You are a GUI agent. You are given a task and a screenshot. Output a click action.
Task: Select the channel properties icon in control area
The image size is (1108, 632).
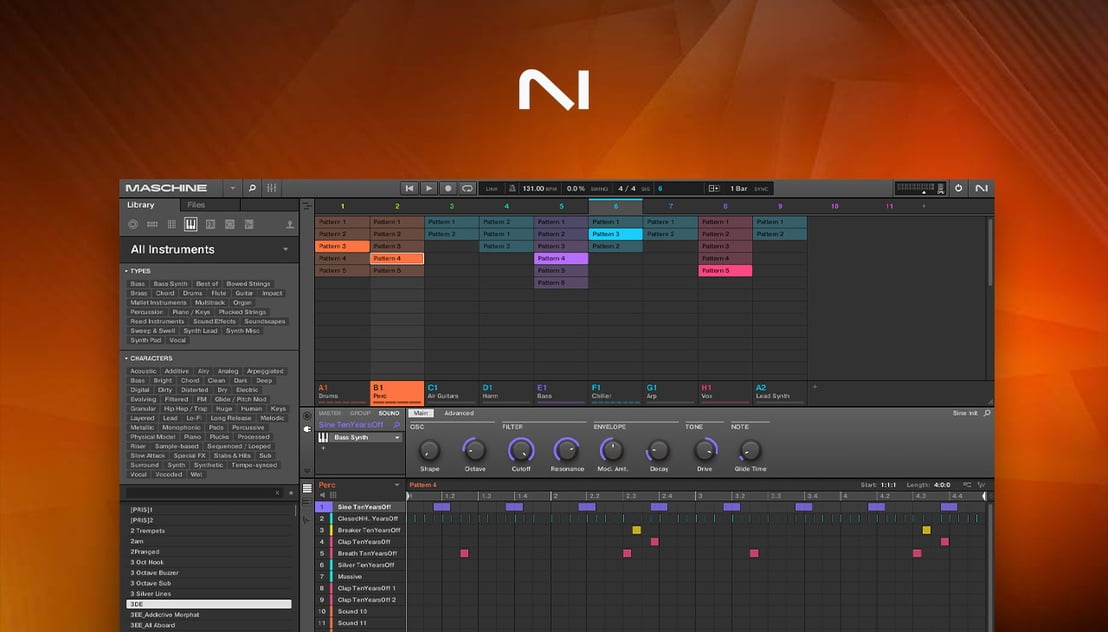(307, 416)
